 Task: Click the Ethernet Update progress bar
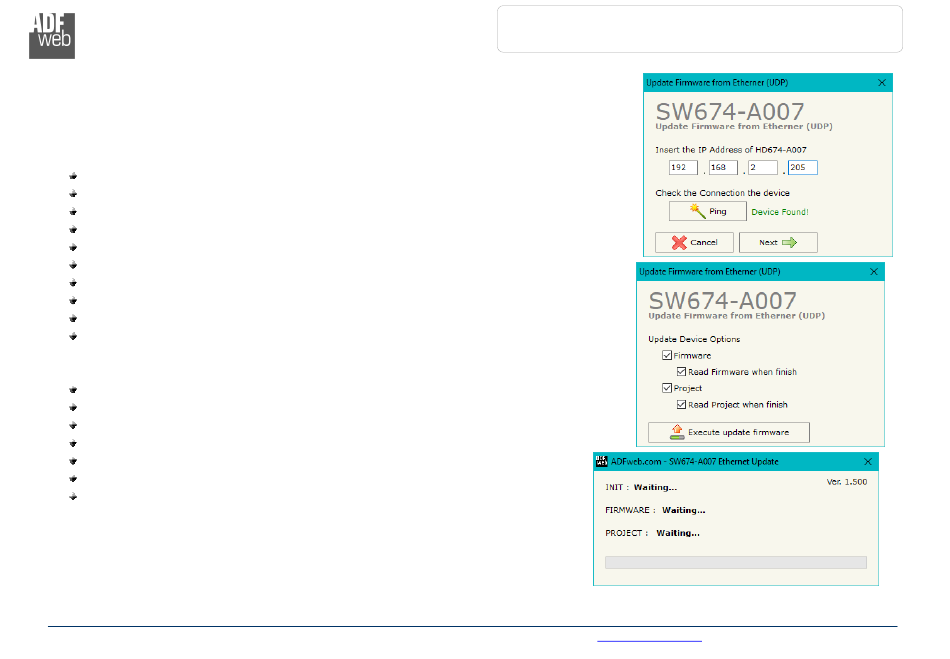click(x=735, y=562)
